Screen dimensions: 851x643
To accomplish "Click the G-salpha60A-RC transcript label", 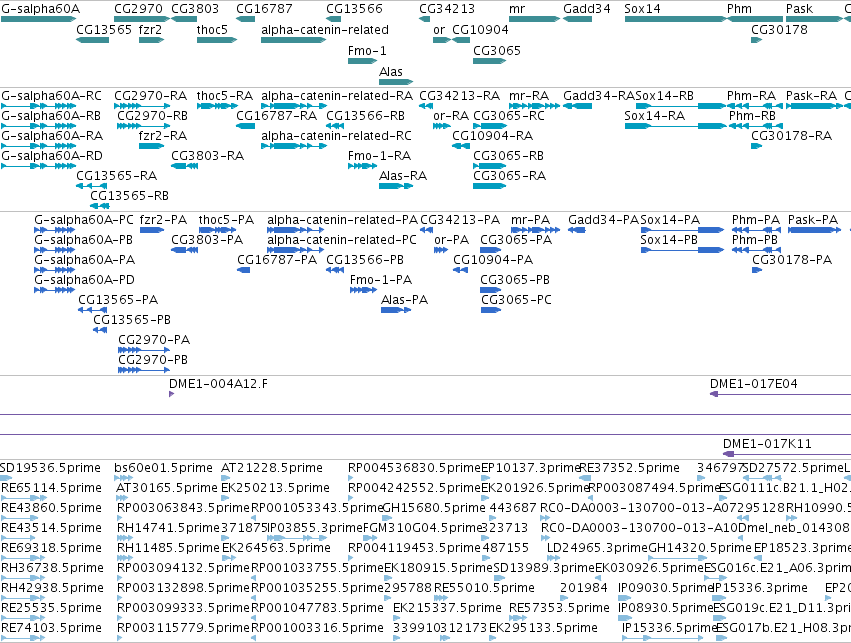I will (x=52, y=96).
